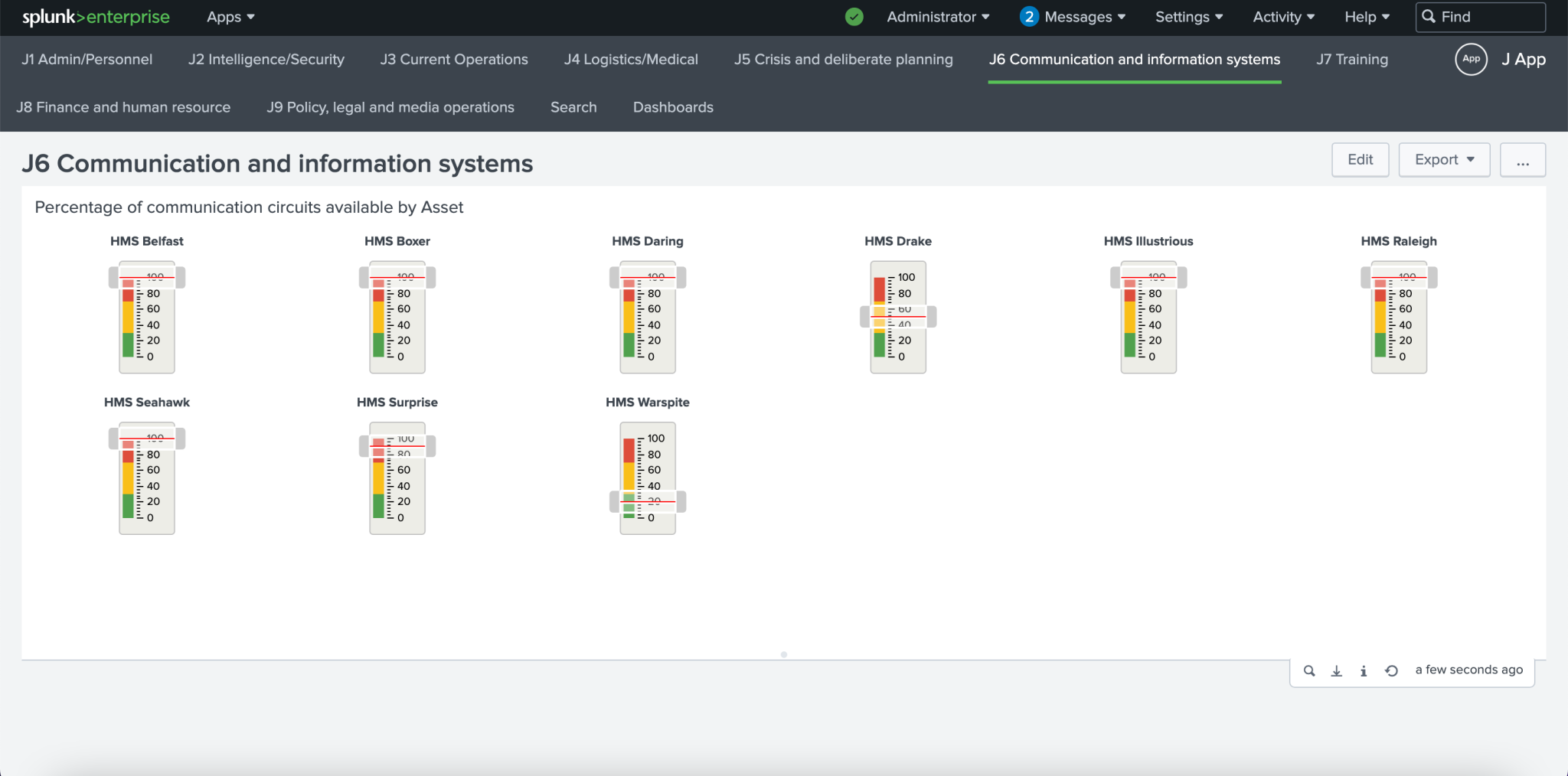Switch to the J3 Current Operations tab
The image size is (1568, 776).
tap(453, 59)
